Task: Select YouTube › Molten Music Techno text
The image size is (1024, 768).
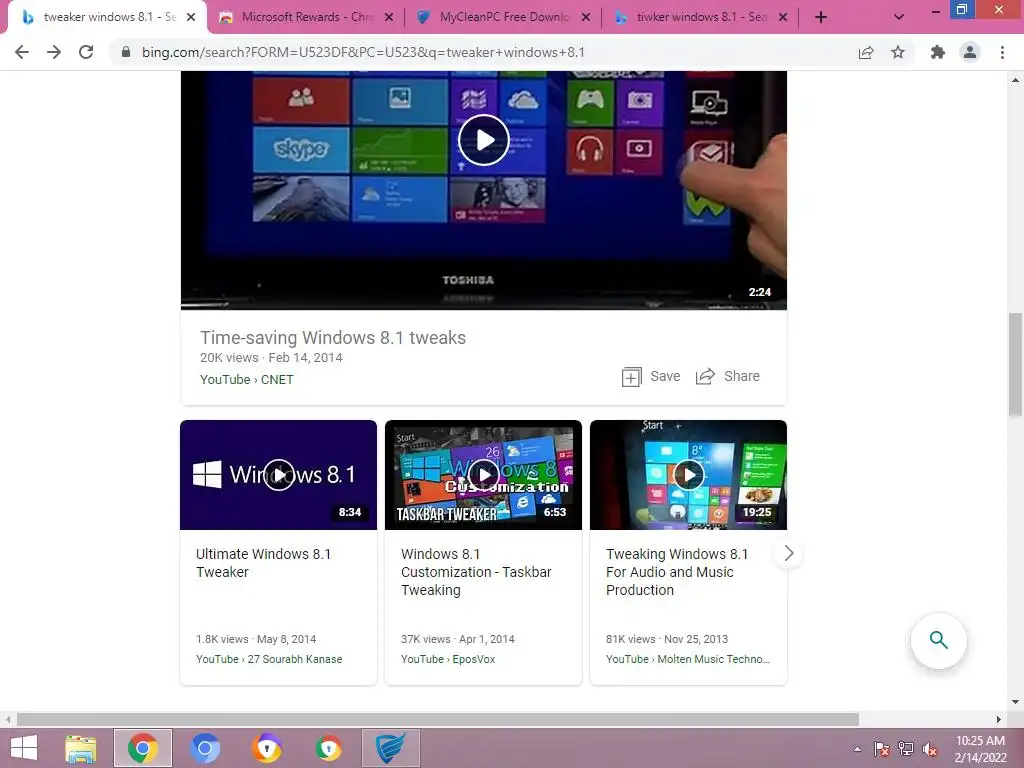Action: [688, 660]
